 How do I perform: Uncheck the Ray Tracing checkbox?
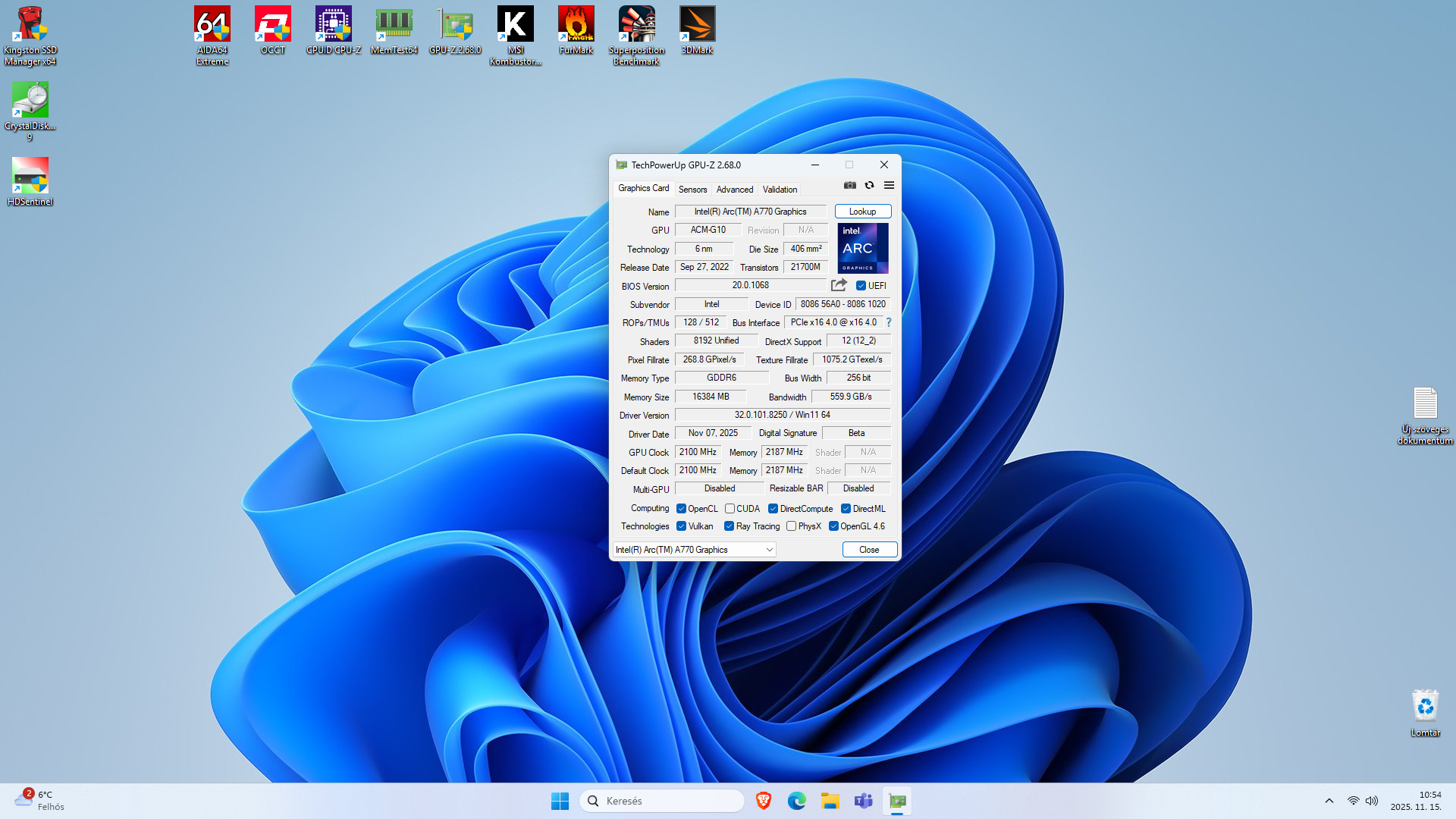[729, 526]
